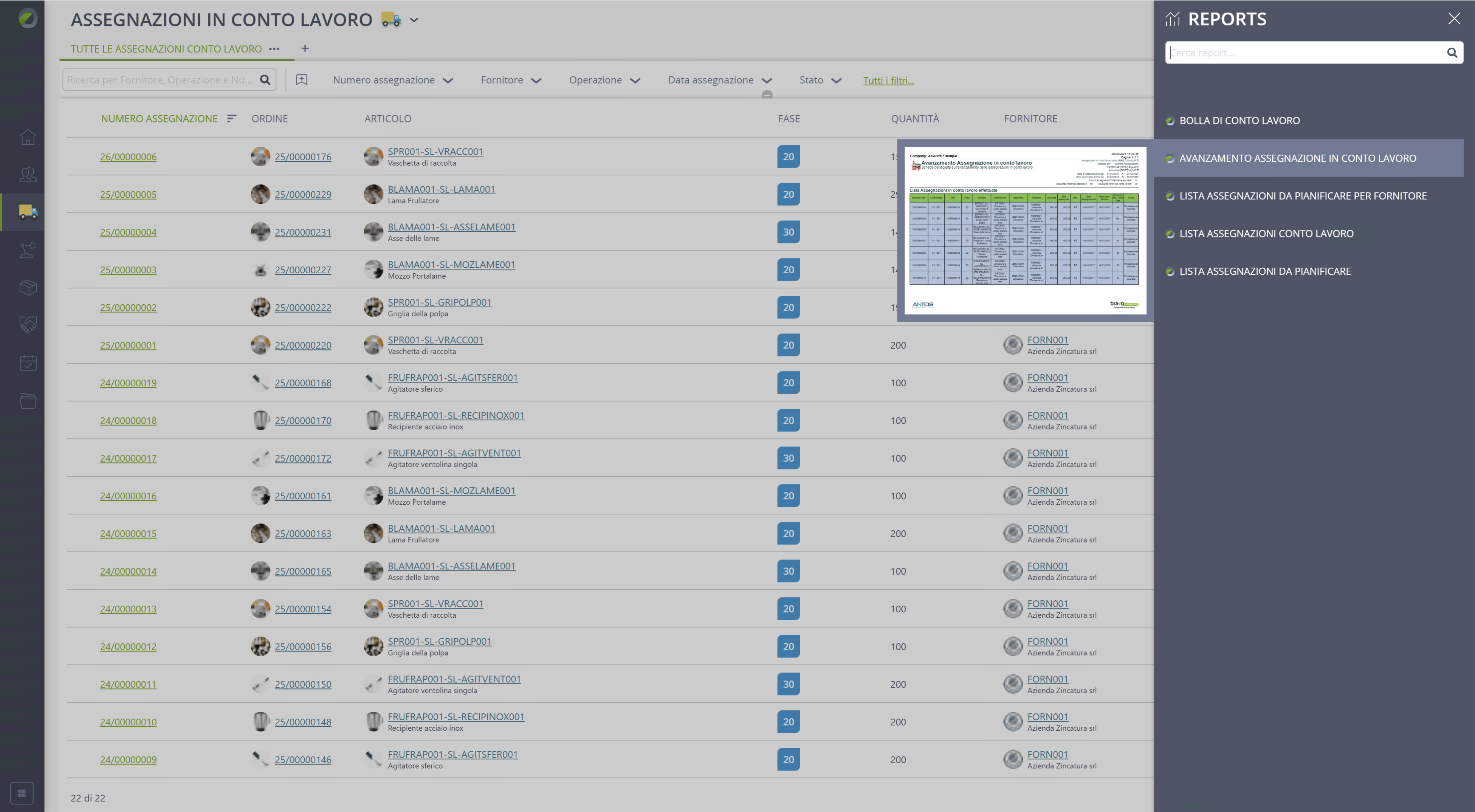This screenshot has width=1475, height=812.
Task: Expand the Stato filter dropdown
Action: tap(820, 80)
